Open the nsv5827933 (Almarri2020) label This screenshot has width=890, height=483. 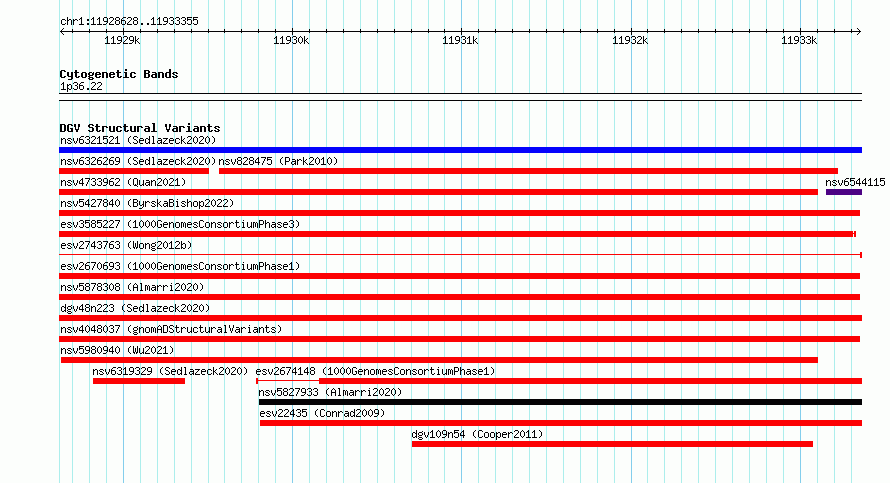(x=330, y=392)
